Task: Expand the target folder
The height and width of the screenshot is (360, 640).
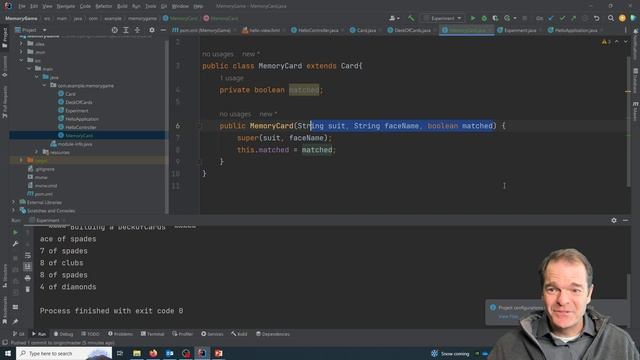Action: [x=21, y=160]
